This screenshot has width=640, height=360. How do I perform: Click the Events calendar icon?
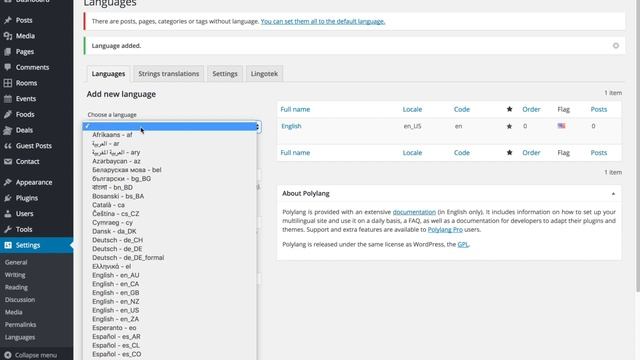pos(8,99)
